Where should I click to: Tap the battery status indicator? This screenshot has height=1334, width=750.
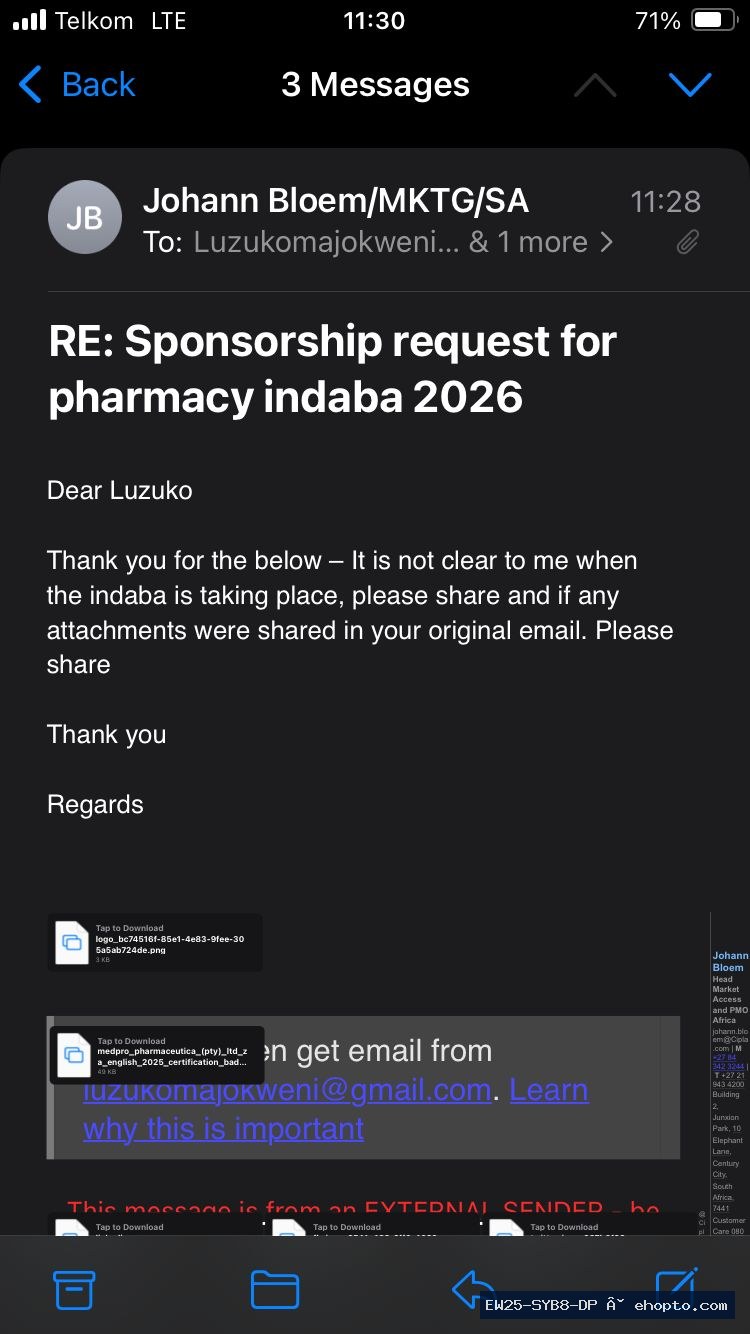715,21
